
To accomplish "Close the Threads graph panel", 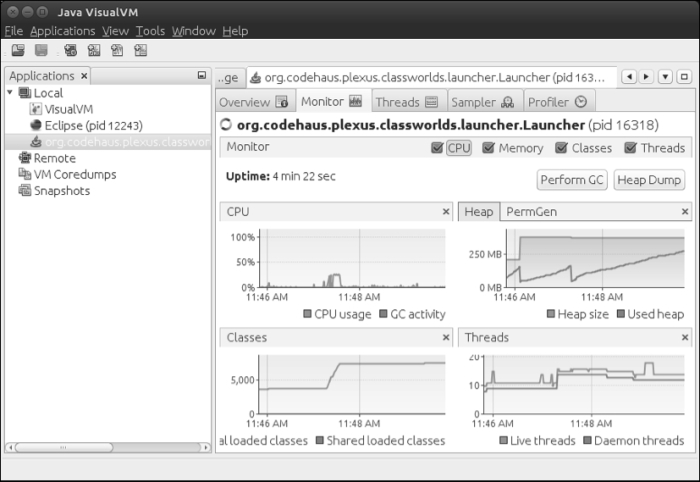I will click(x=685, y=337).
